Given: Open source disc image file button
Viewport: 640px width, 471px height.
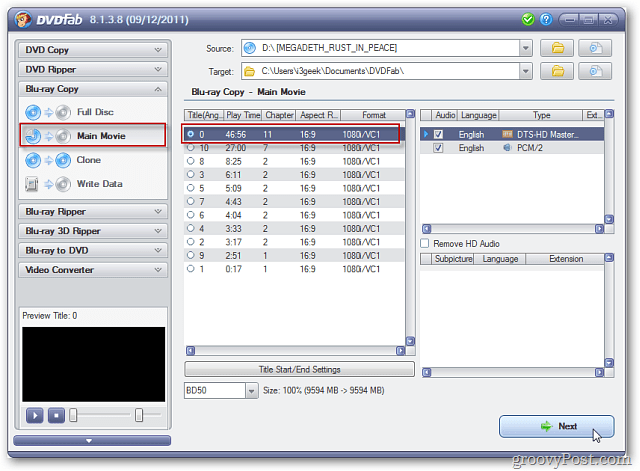Looking at the screenshot, I should pos(595,48).
